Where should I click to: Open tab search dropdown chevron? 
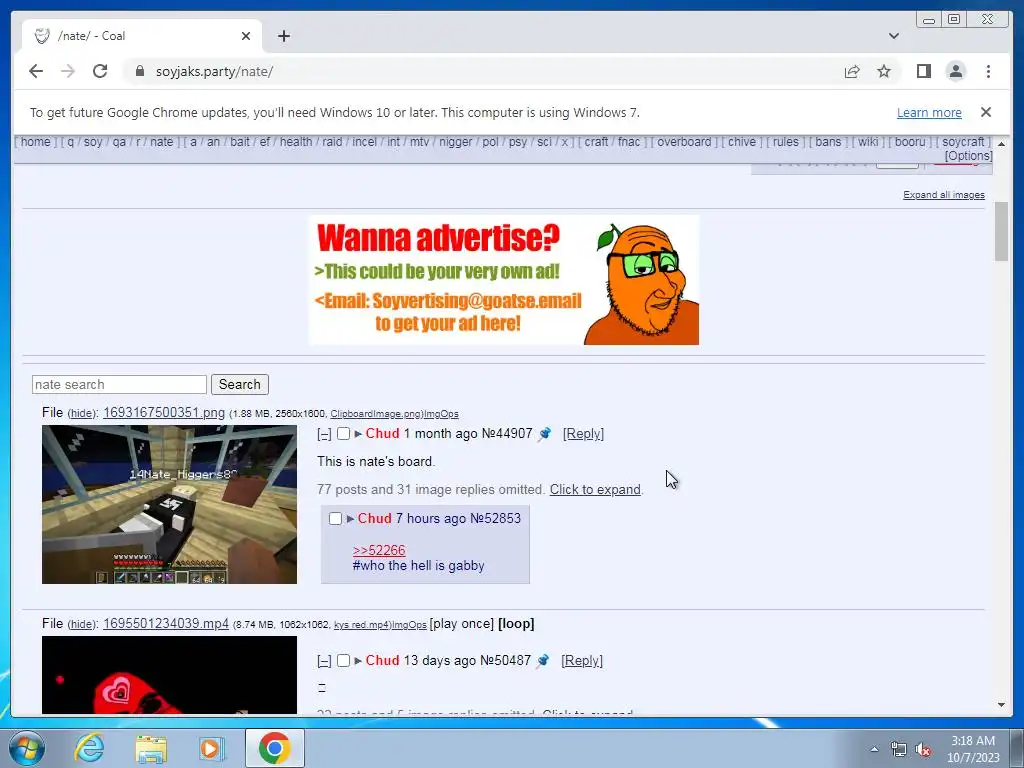pos(894,36)
